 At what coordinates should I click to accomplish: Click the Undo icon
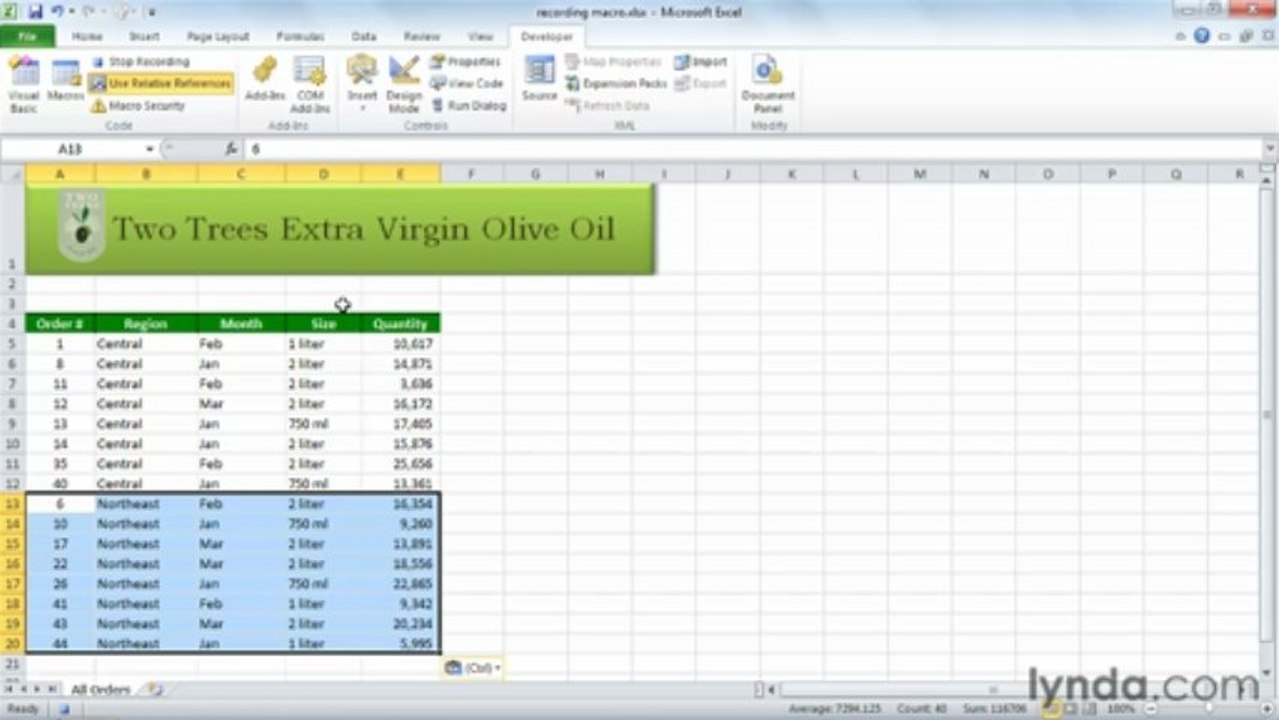coord(56,12)
